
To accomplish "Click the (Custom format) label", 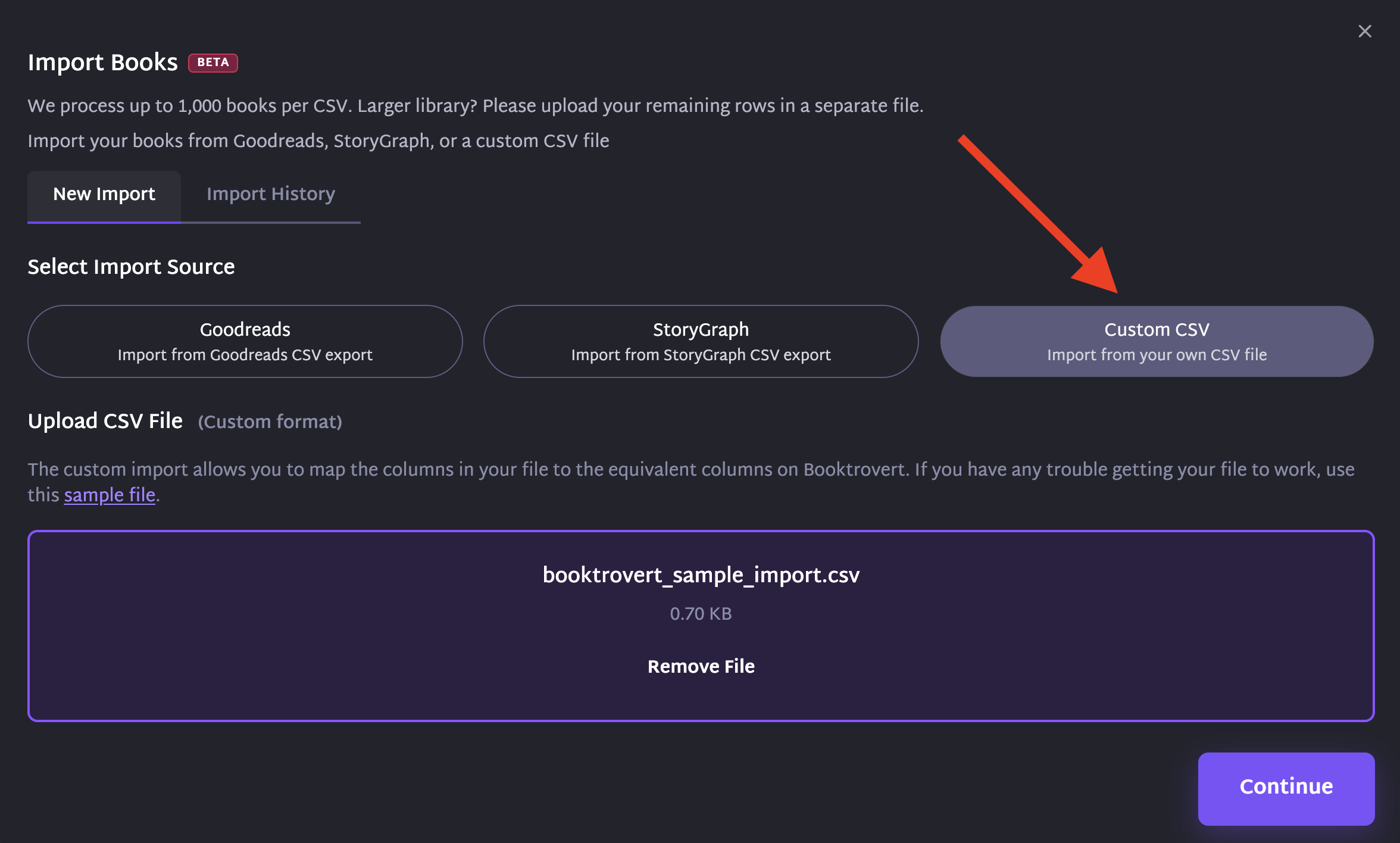I will coord(270,421).
